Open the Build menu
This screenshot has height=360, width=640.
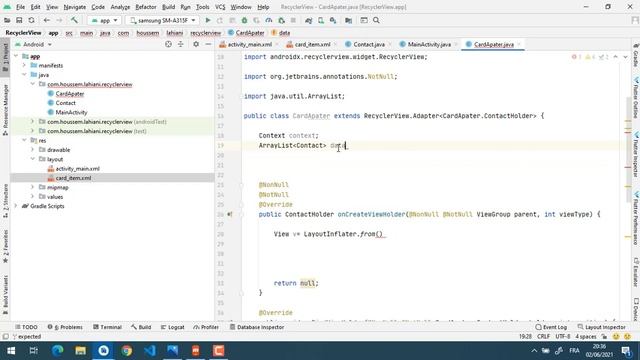[168, 7]
